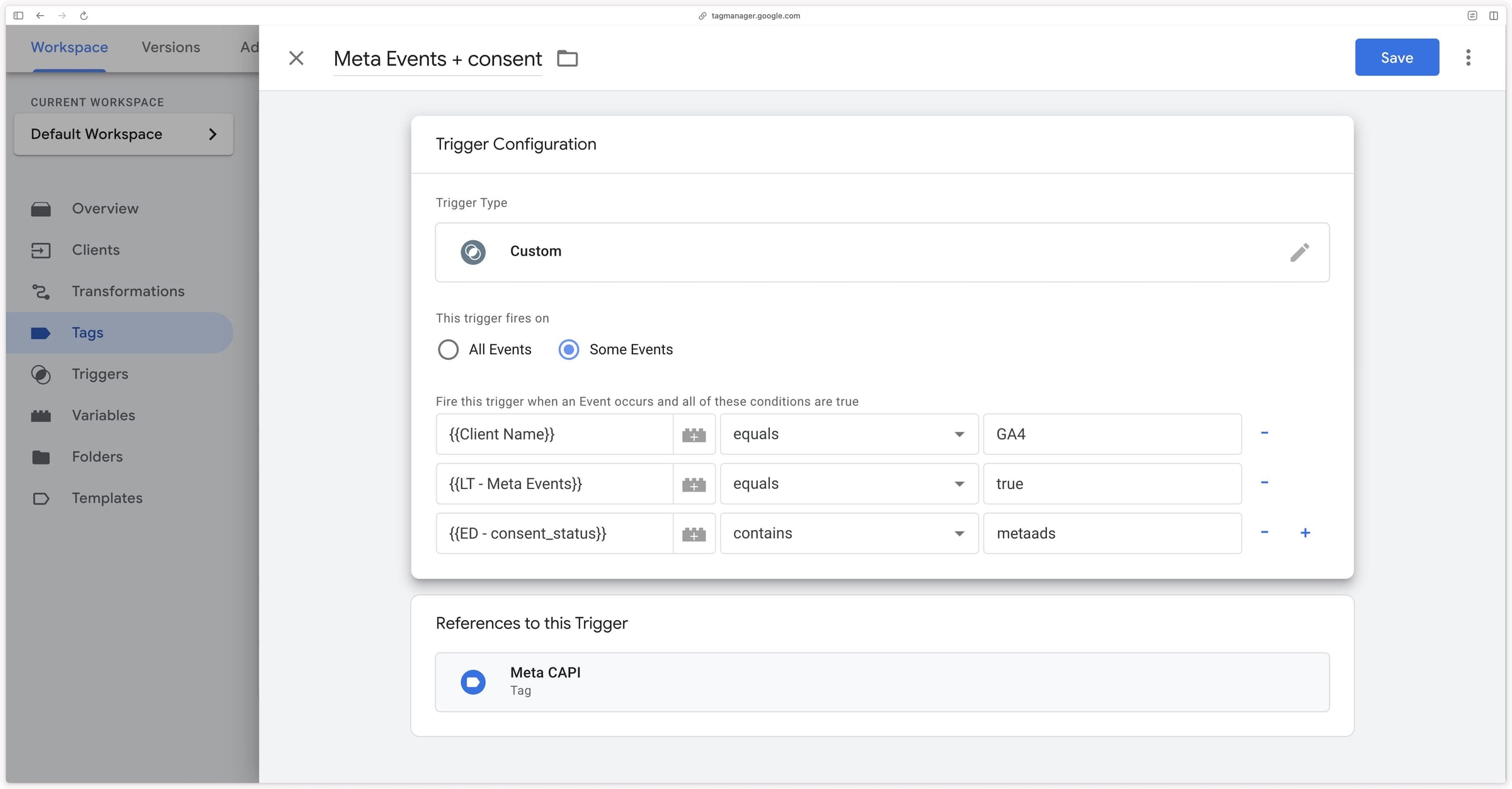Open the three-dot more options menu
Viewport: 1512px width, 789px height.
1468,57
